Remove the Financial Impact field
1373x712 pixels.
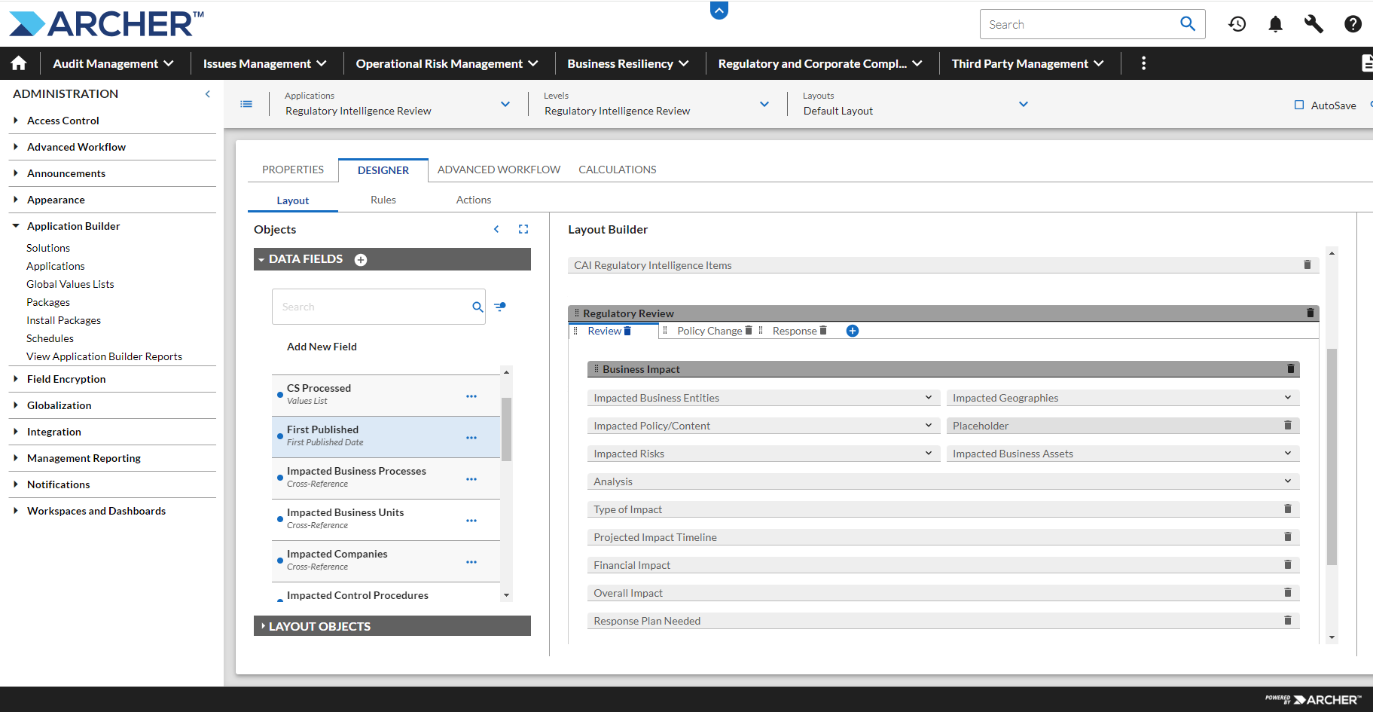(1288, 565)
